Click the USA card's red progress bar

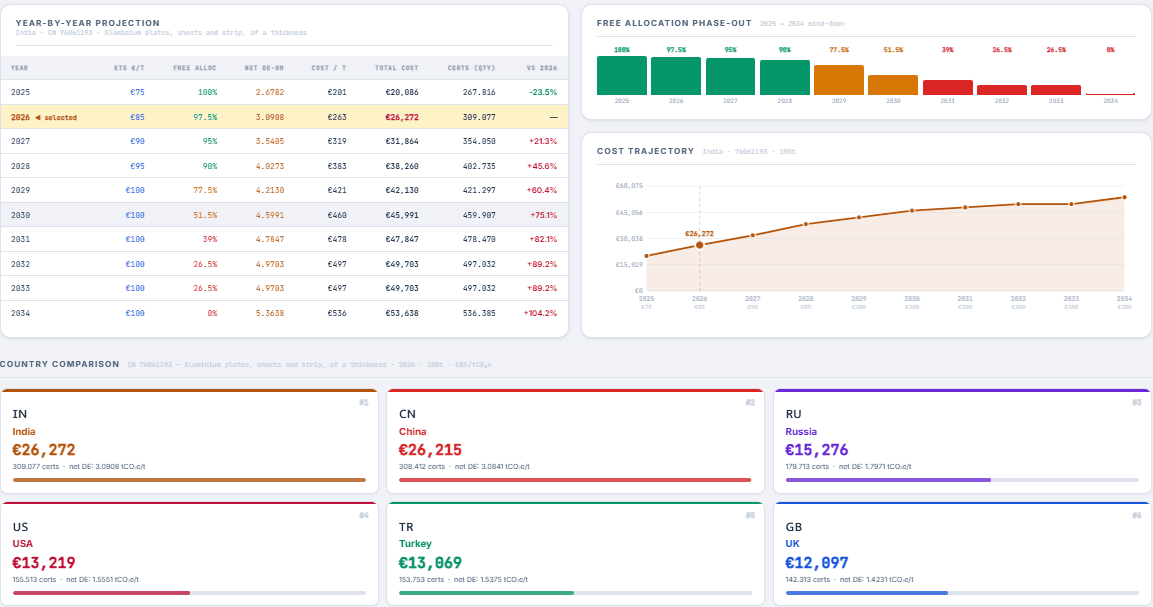pyautogui.click(x=101, y=593)
